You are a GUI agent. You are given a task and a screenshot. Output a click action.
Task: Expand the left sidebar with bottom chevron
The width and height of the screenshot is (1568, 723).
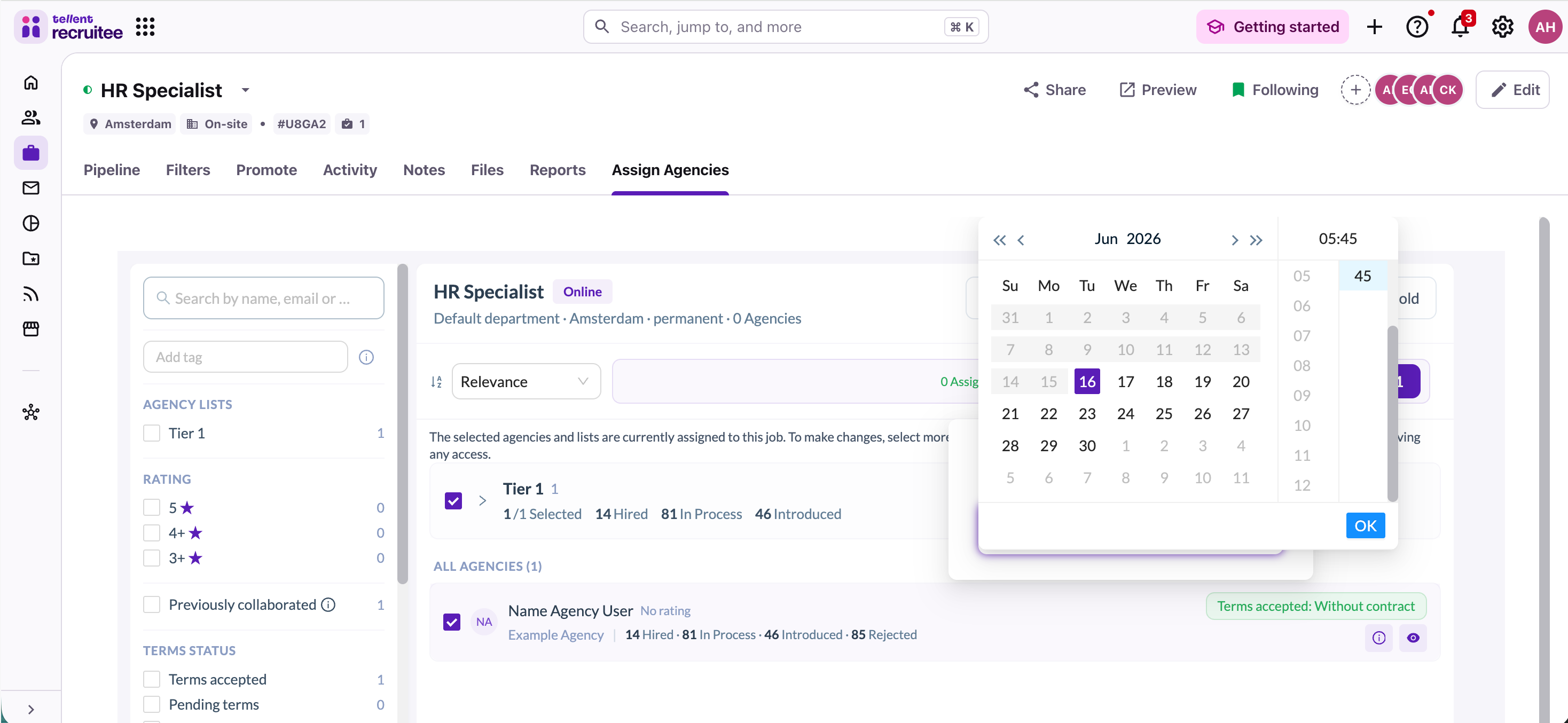tap(31, 710)
